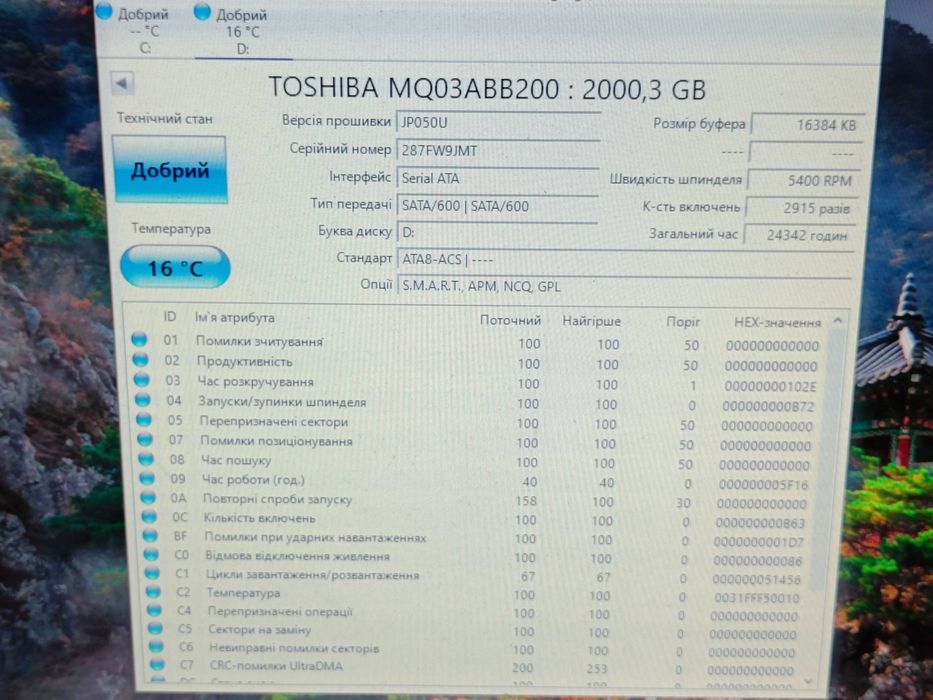933x700 pixels.
Task: Select the Повторні спроби запуску attribute name
Action: tap(277, 499)
